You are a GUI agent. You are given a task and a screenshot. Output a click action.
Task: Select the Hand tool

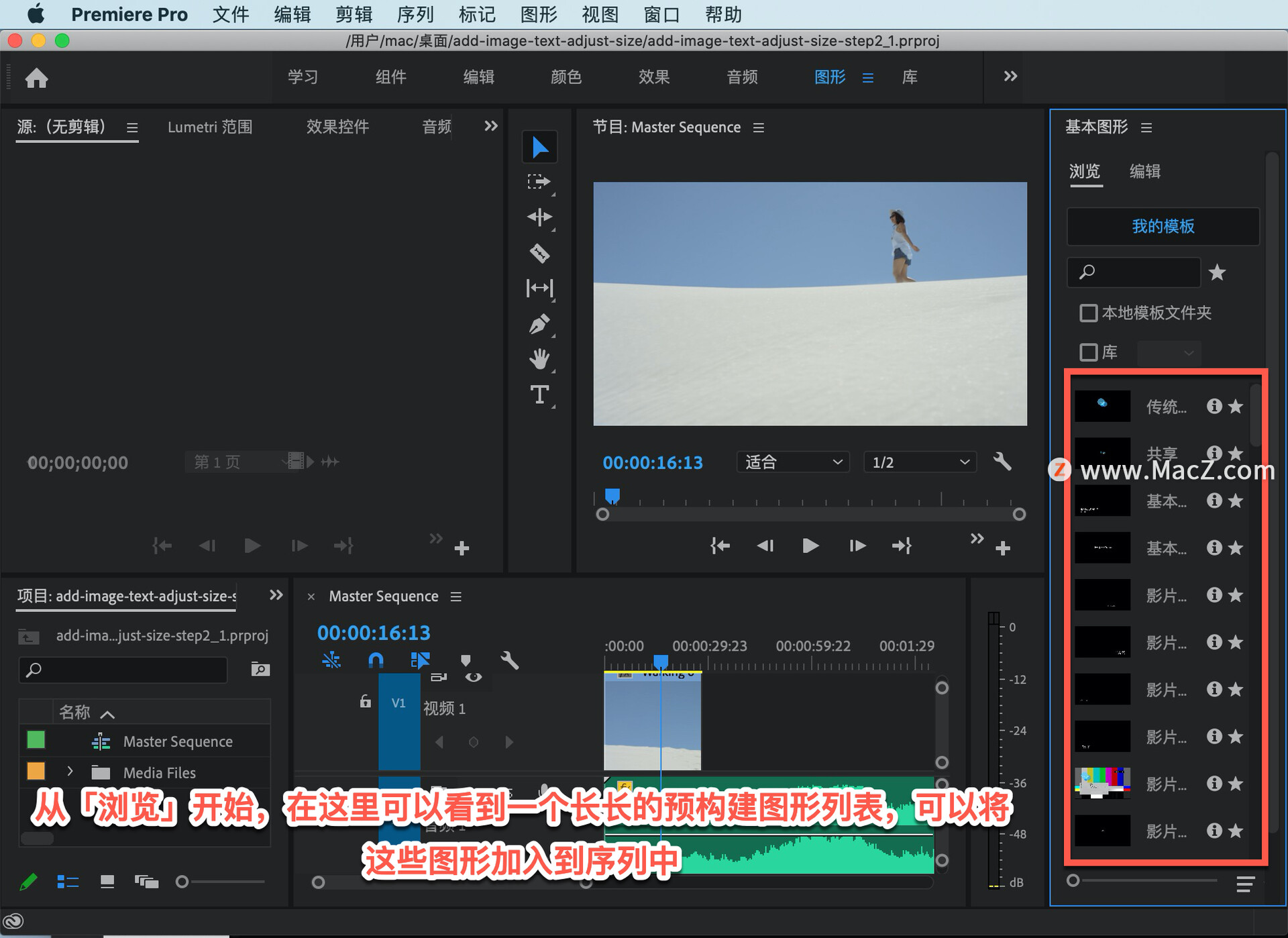tap(539, 359)
